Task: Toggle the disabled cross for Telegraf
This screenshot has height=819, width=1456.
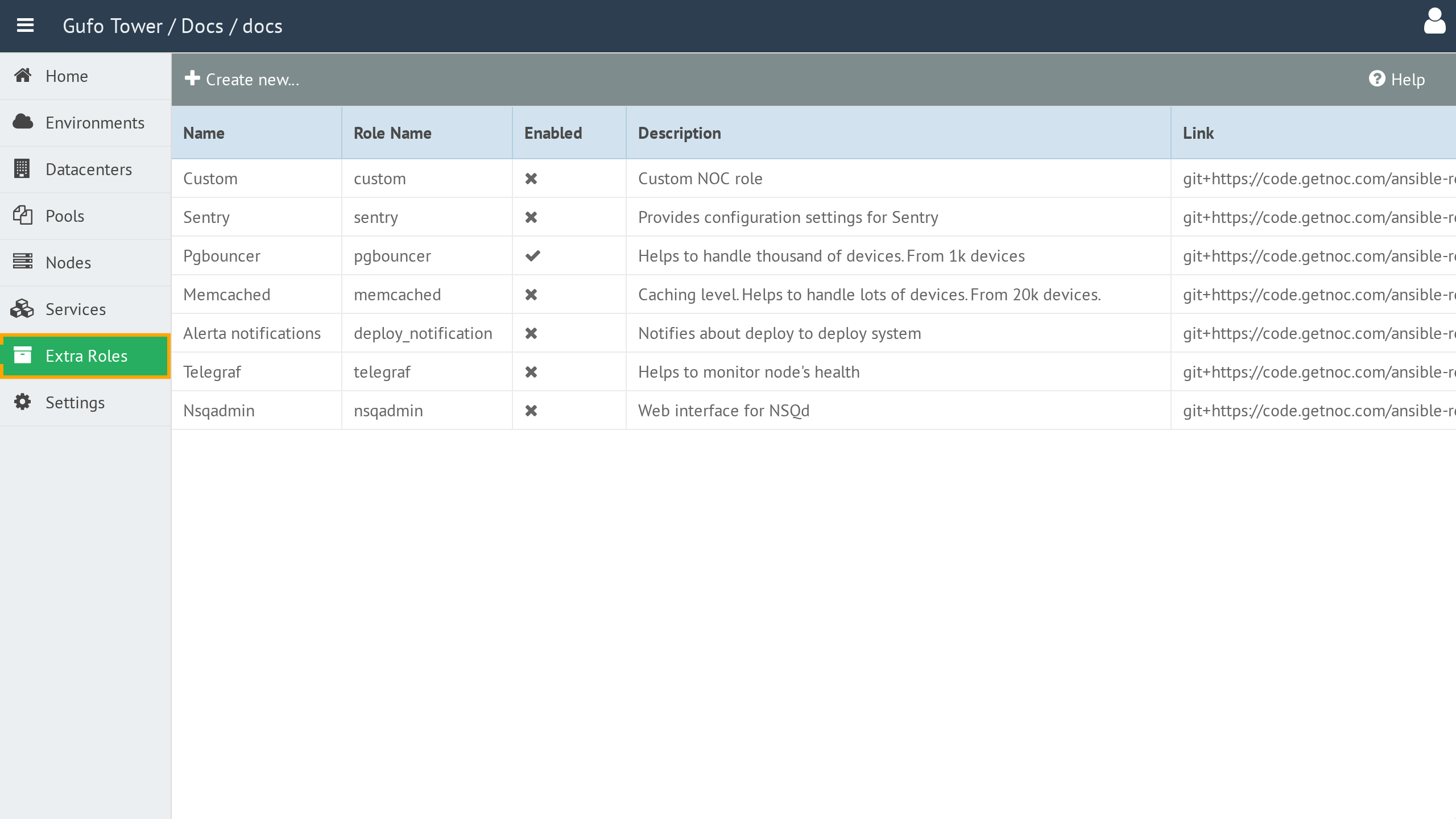Action: point(531,372)
